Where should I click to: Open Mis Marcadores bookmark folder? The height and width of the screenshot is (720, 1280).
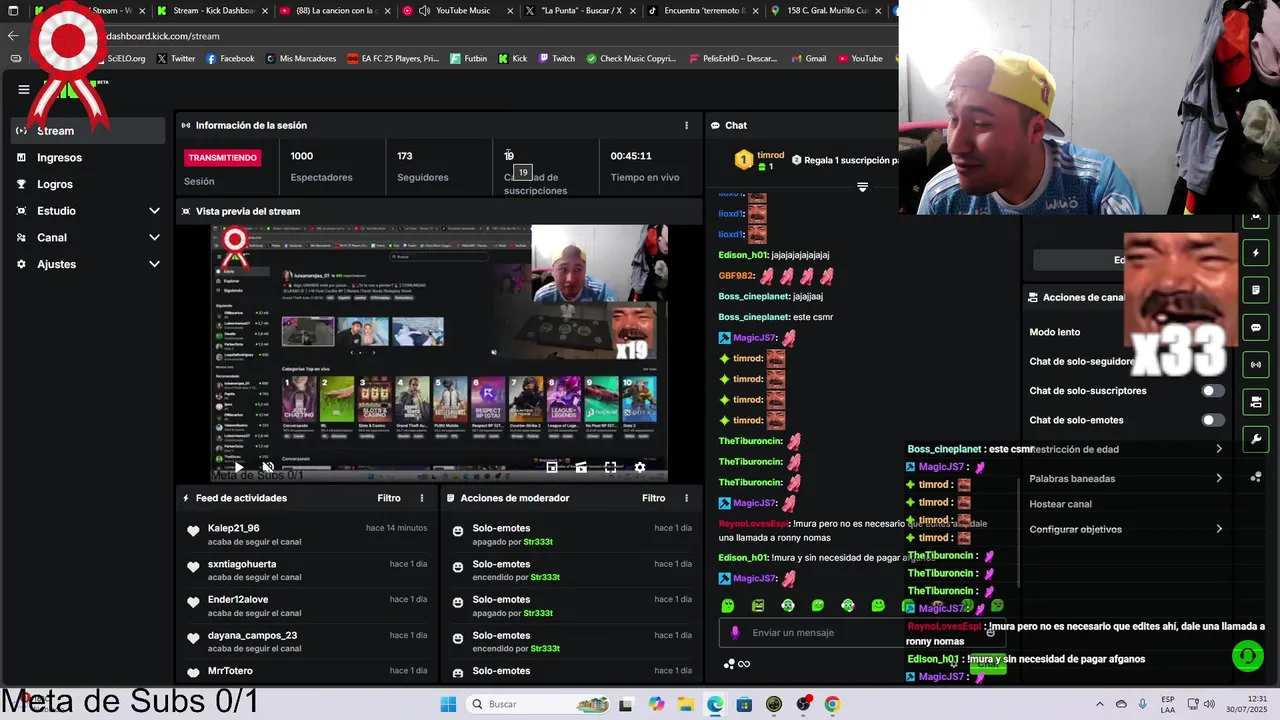point(301,59)
